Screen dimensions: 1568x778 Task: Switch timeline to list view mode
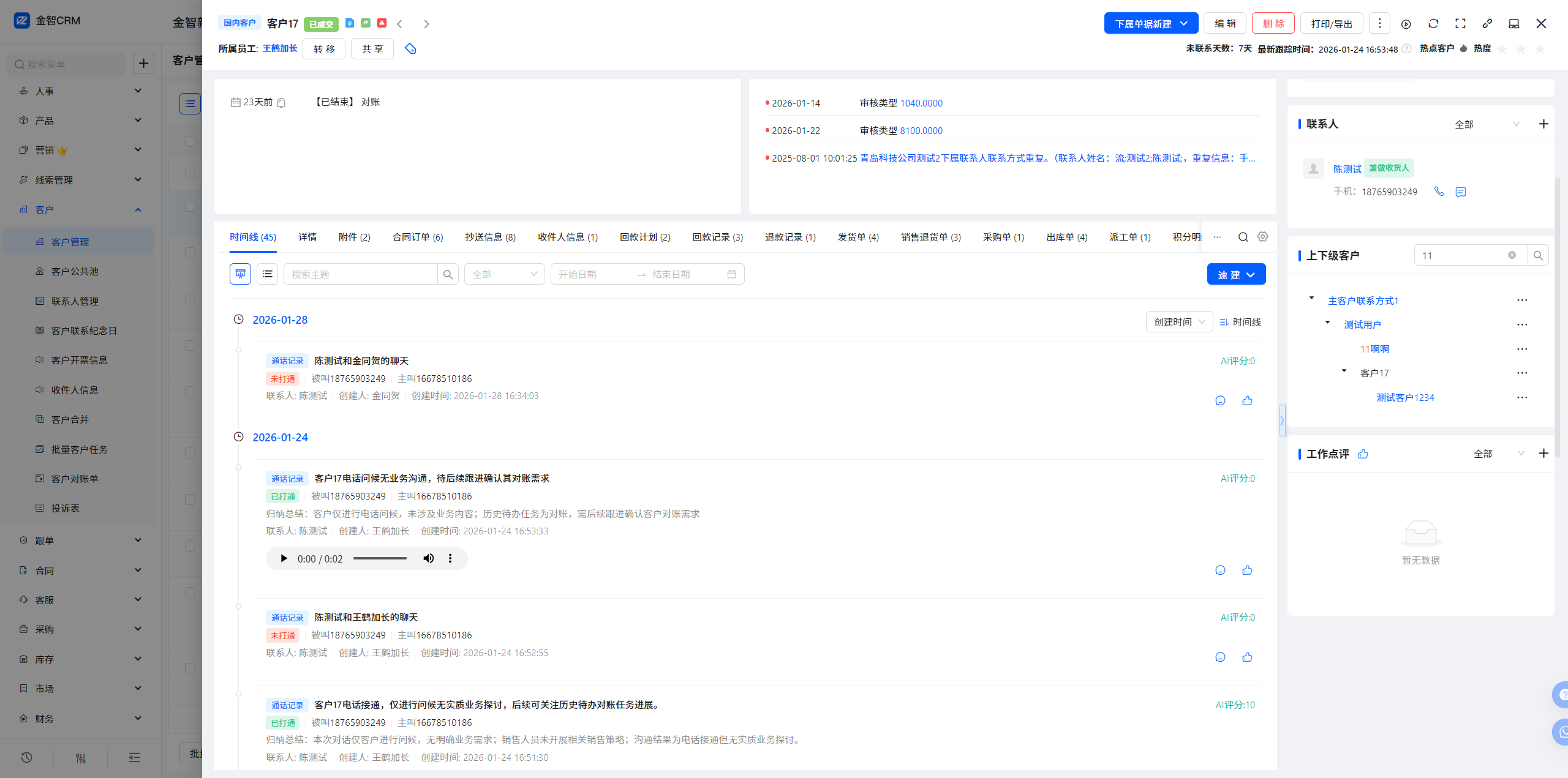click(x=268, y=274)
